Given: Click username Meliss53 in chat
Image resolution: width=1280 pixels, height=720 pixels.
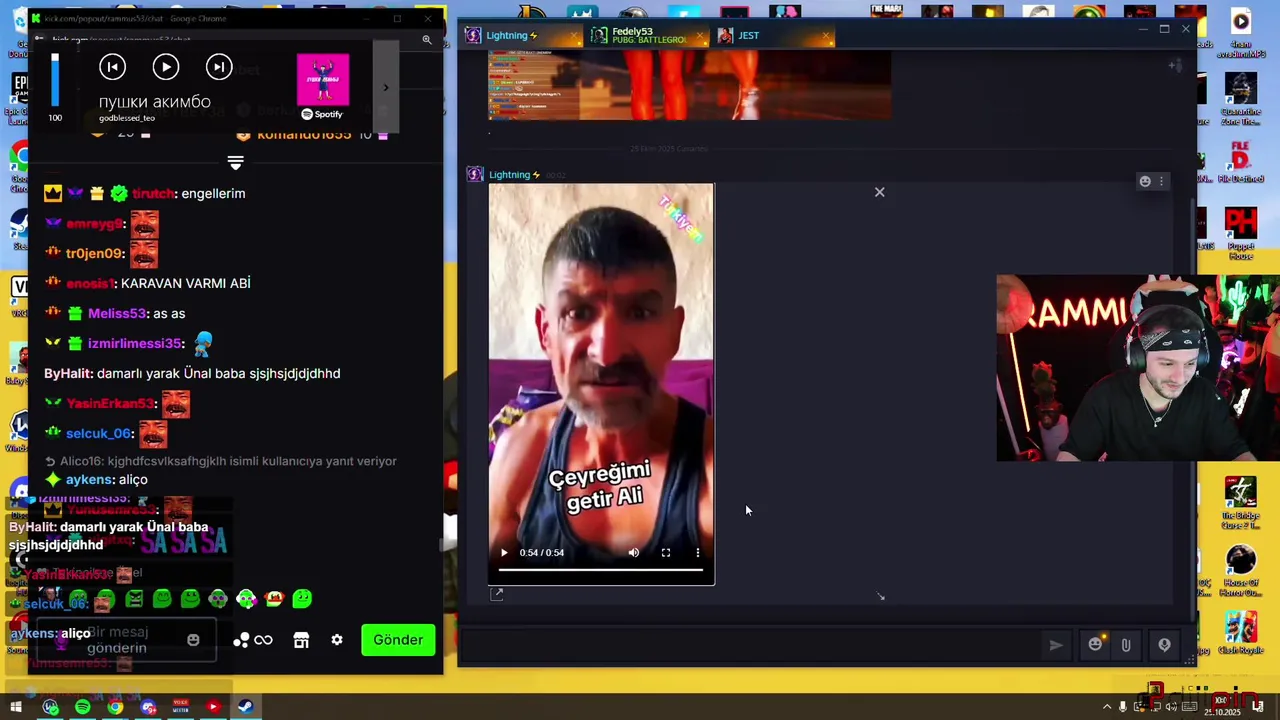Looking at the screenshot, I should (117, 313).
